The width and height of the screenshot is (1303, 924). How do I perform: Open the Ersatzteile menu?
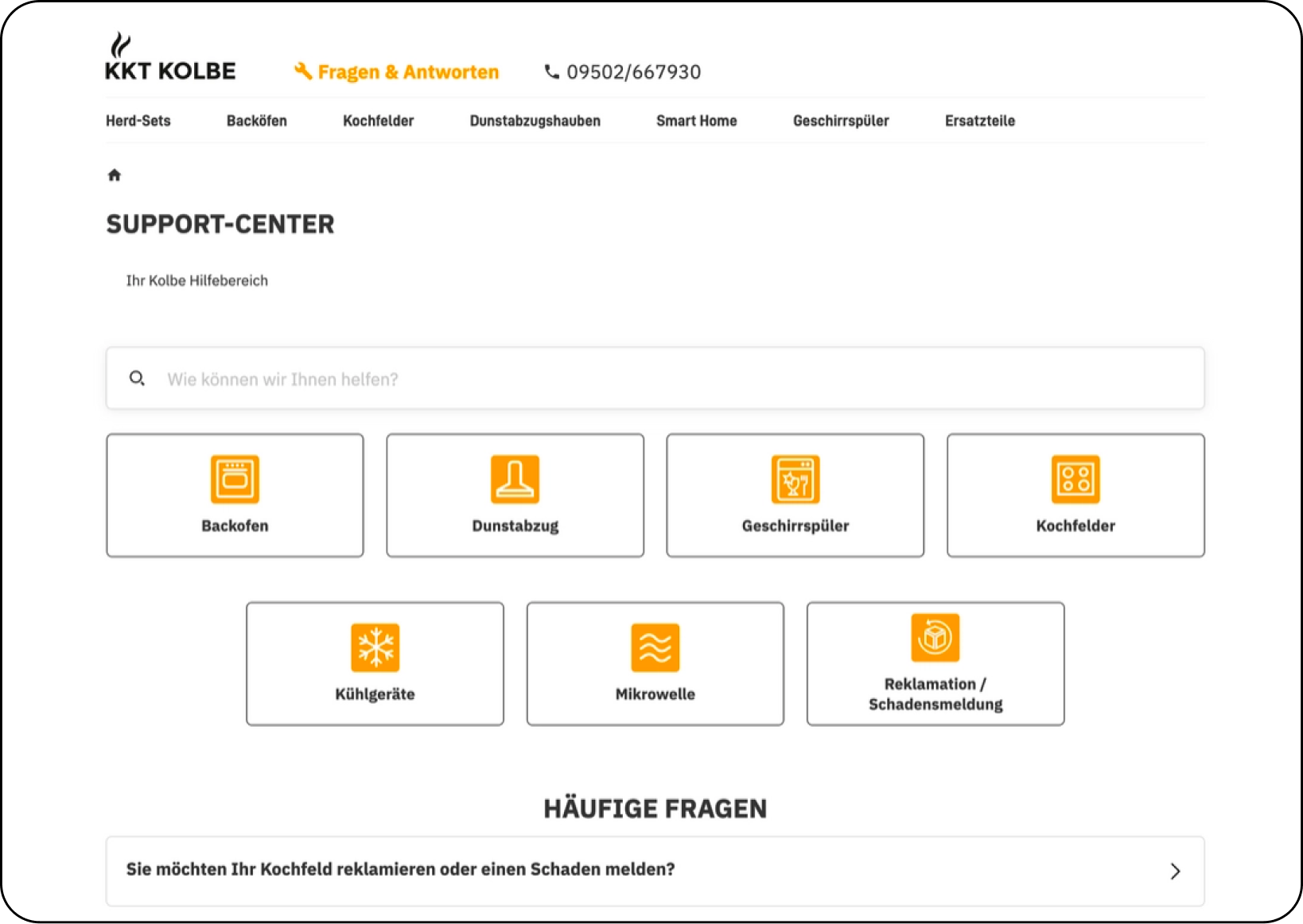tap(980, 121)
